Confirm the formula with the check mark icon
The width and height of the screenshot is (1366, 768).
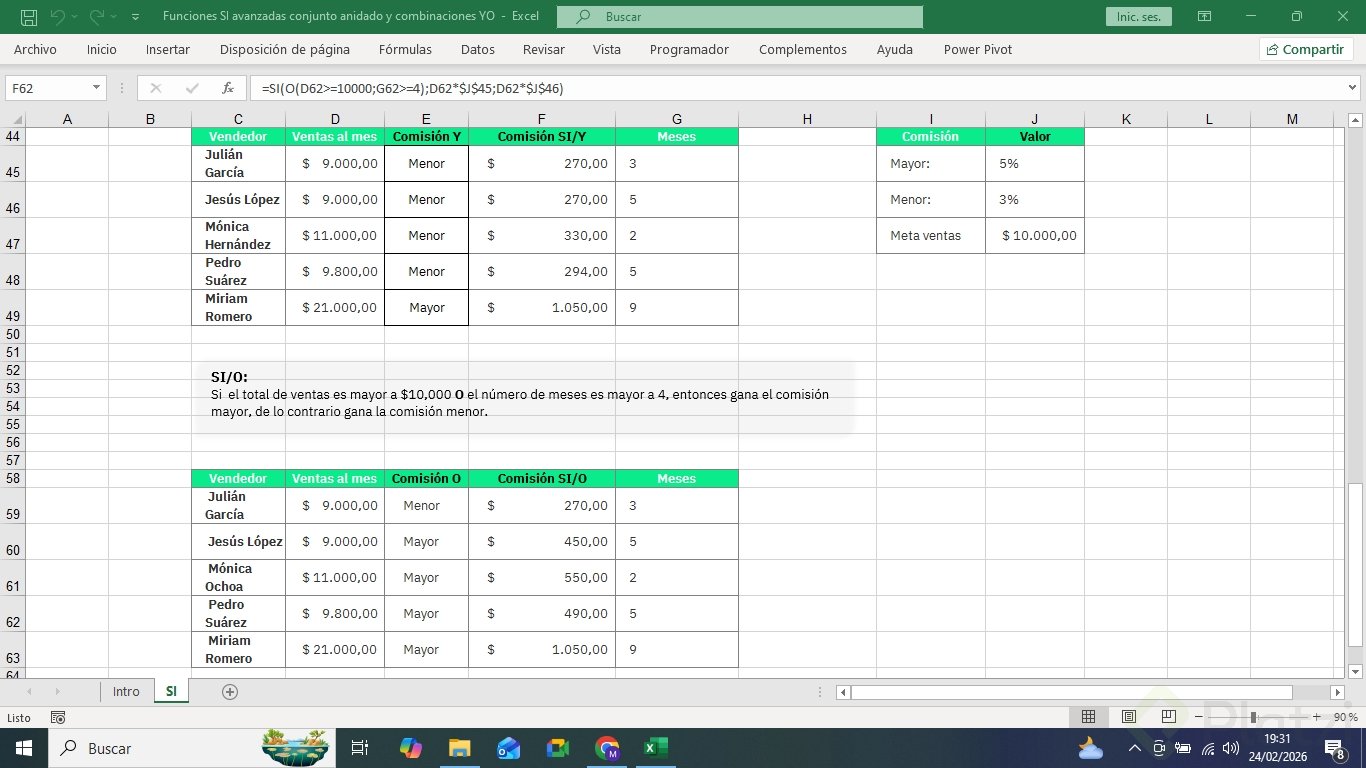[192, 88]
